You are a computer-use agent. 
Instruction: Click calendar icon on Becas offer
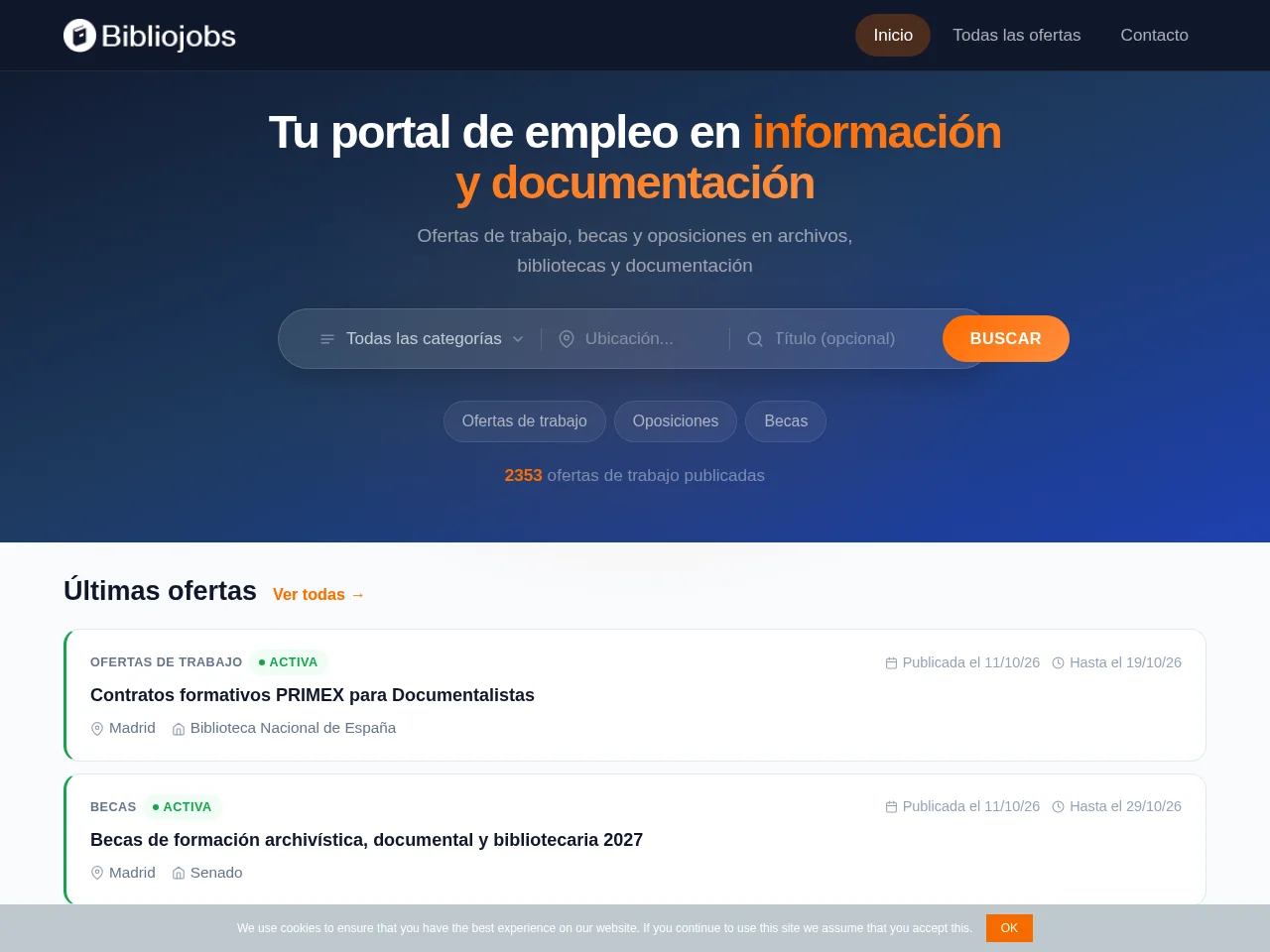[891, 807]
